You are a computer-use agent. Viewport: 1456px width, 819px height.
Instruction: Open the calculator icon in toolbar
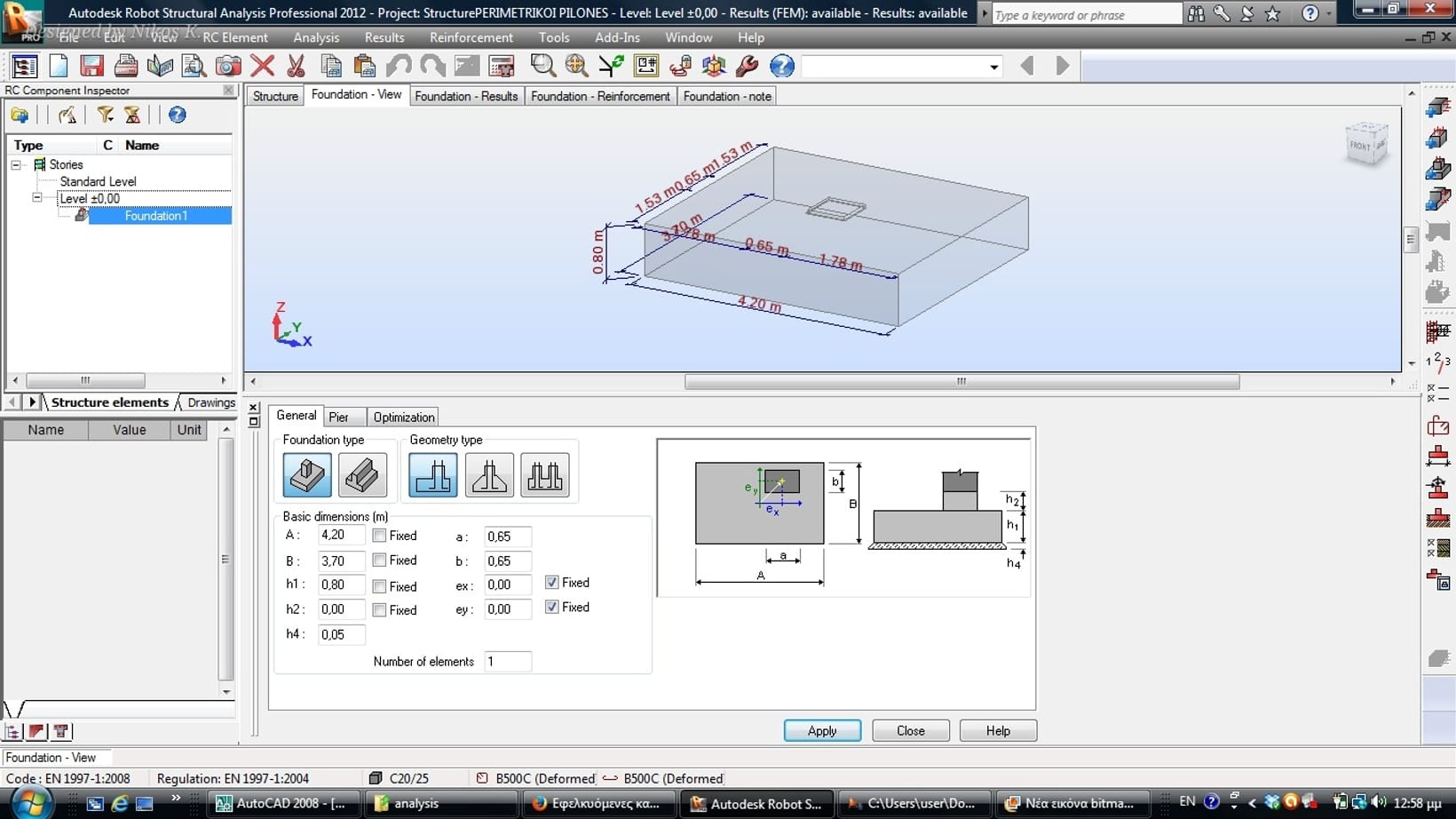click(502, 66)
